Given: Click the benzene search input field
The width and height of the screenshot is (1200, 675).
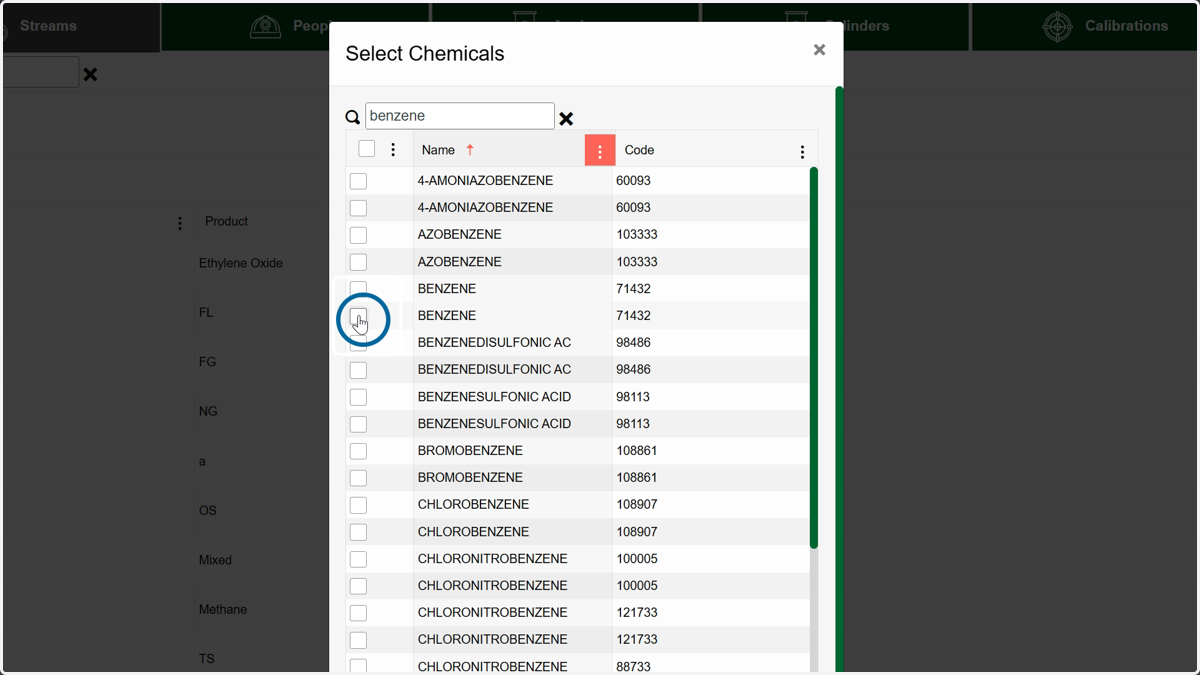Looking at the screenshot, I should pos(460,116).
